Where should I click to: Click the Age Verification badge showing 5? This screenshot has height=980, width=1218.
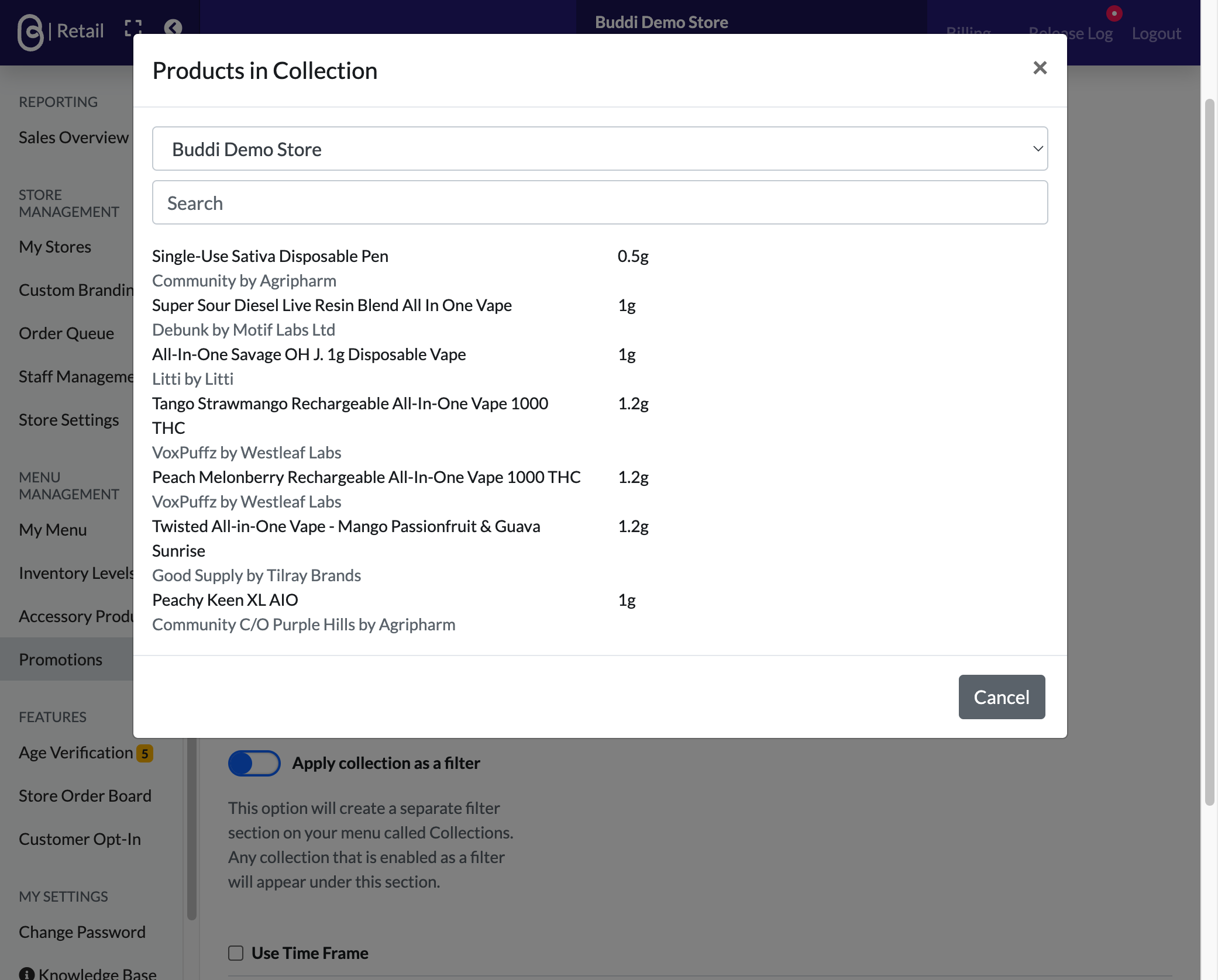click(x=144, y=754)
